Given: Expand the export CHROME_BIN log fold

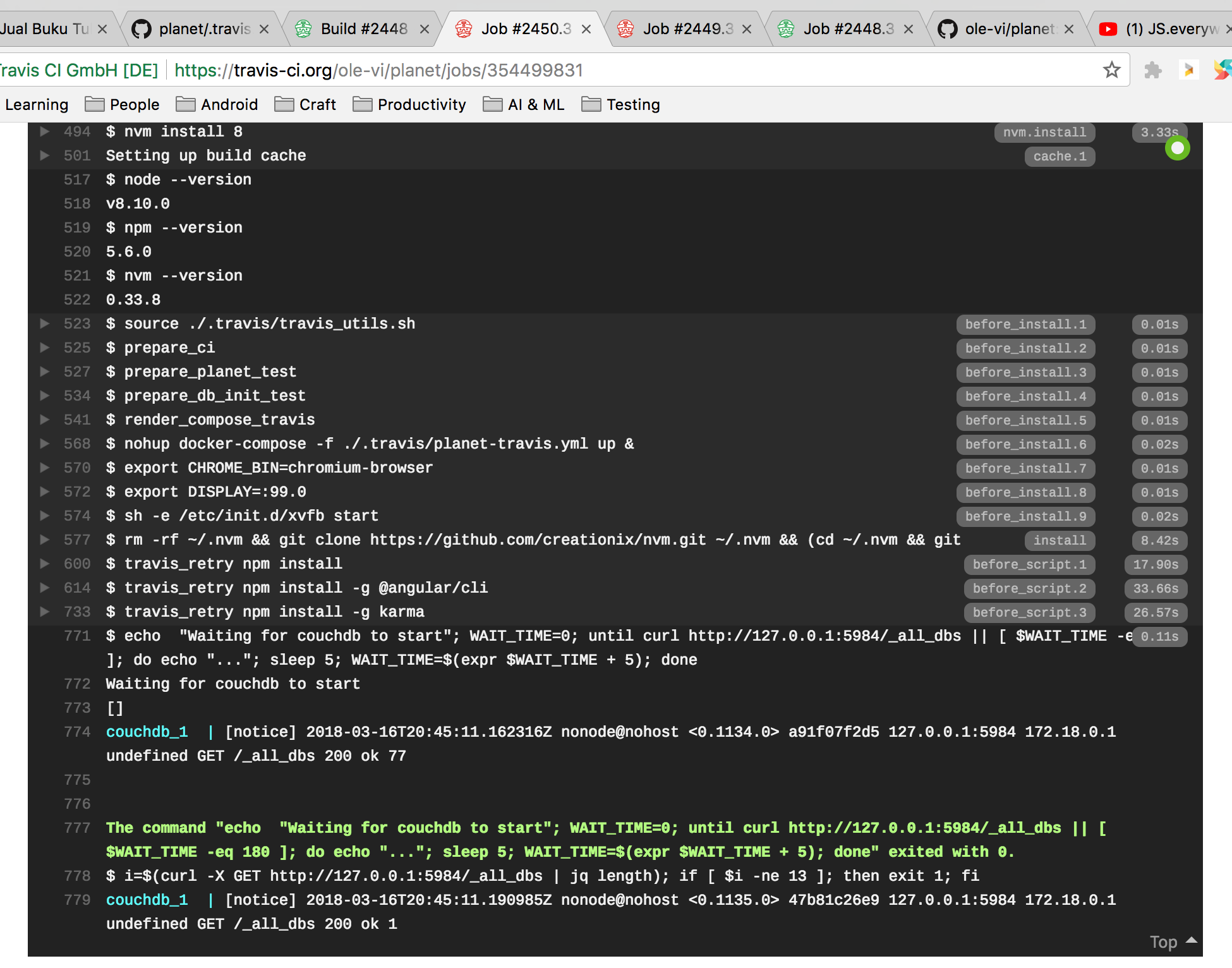Looking at the screenshot, I should [x=45, y=468].
